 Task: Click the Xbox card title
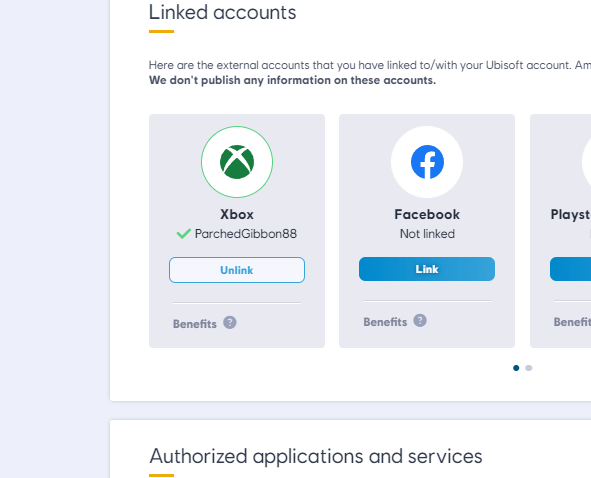click(x=237, y=214)
